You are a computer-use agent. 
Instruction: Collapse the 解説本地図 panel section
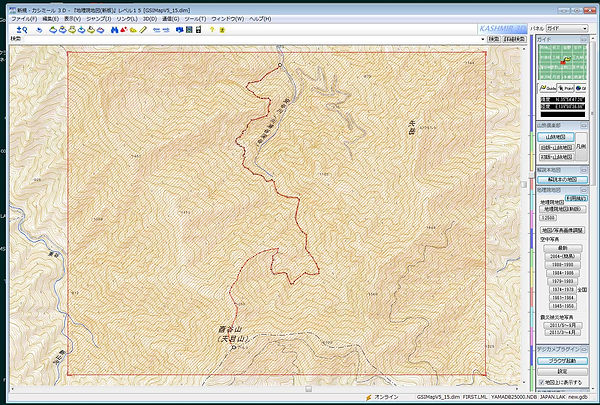[583, 170]
